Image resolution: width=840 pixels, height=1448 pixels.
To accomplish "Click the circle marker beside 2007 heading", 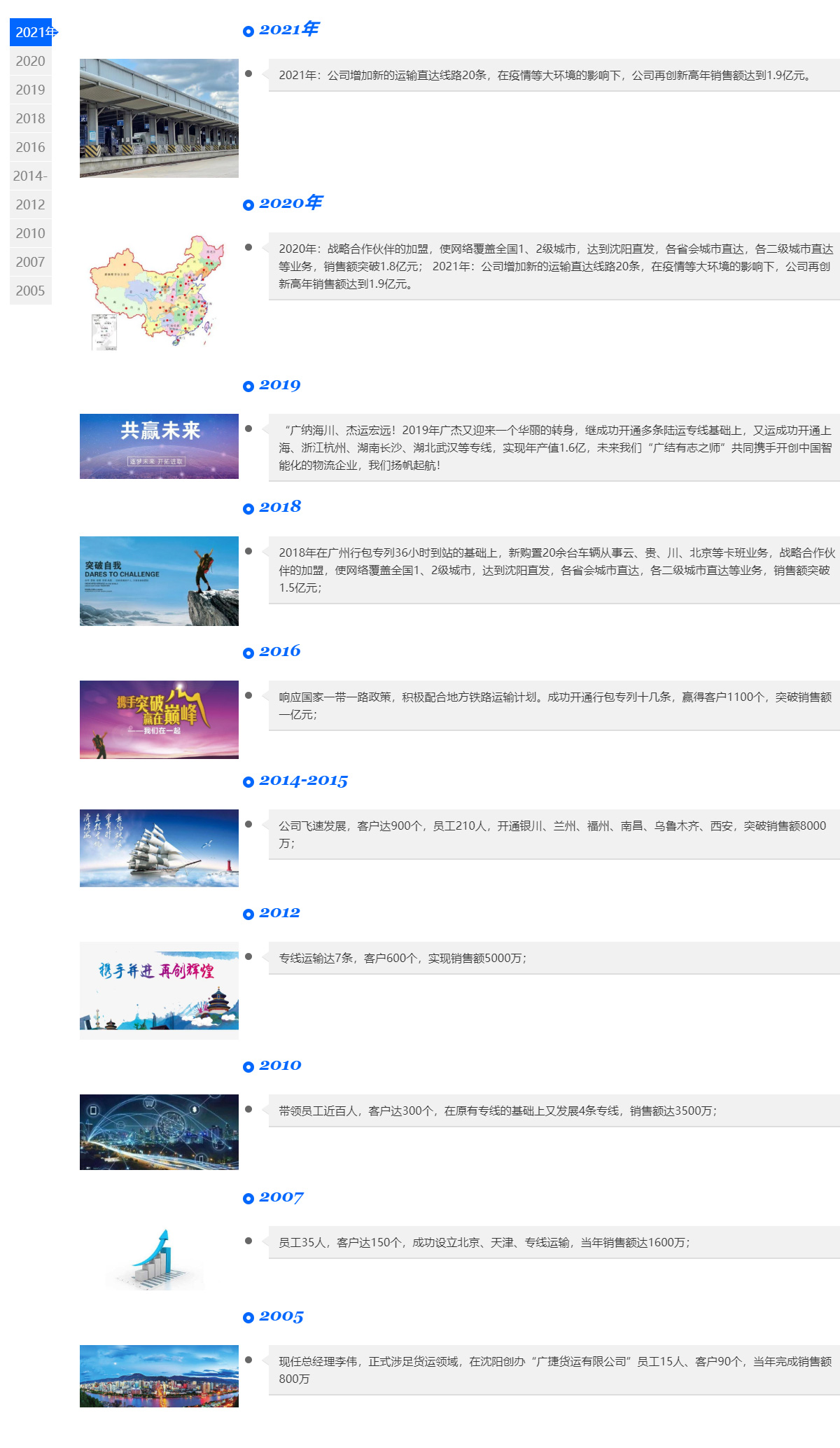I will [248, 1199].
